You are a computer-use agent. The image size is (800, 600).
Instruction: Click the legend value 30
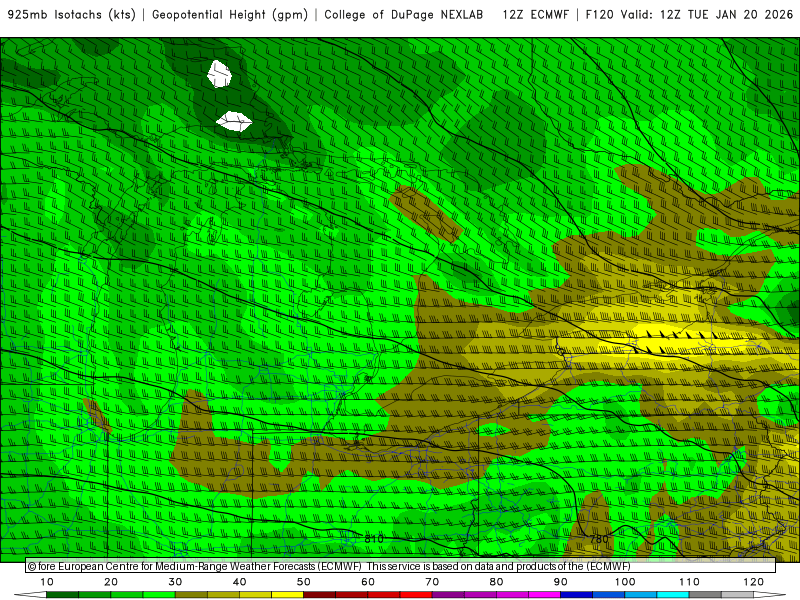pos(175,582)
